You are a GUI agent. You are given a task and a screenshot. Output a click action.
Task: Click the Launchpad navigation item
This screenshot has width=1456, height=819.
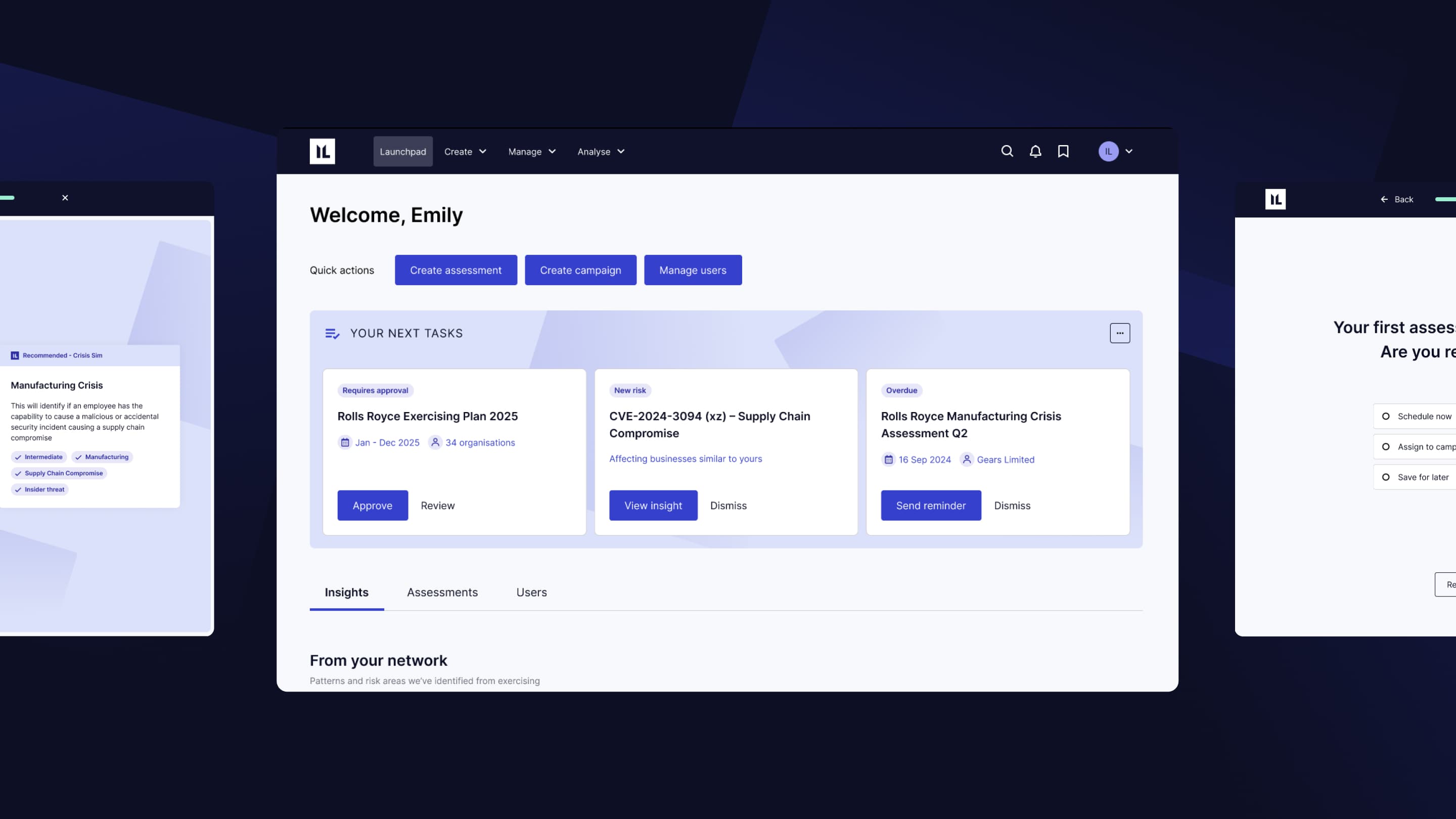[402, 152]
